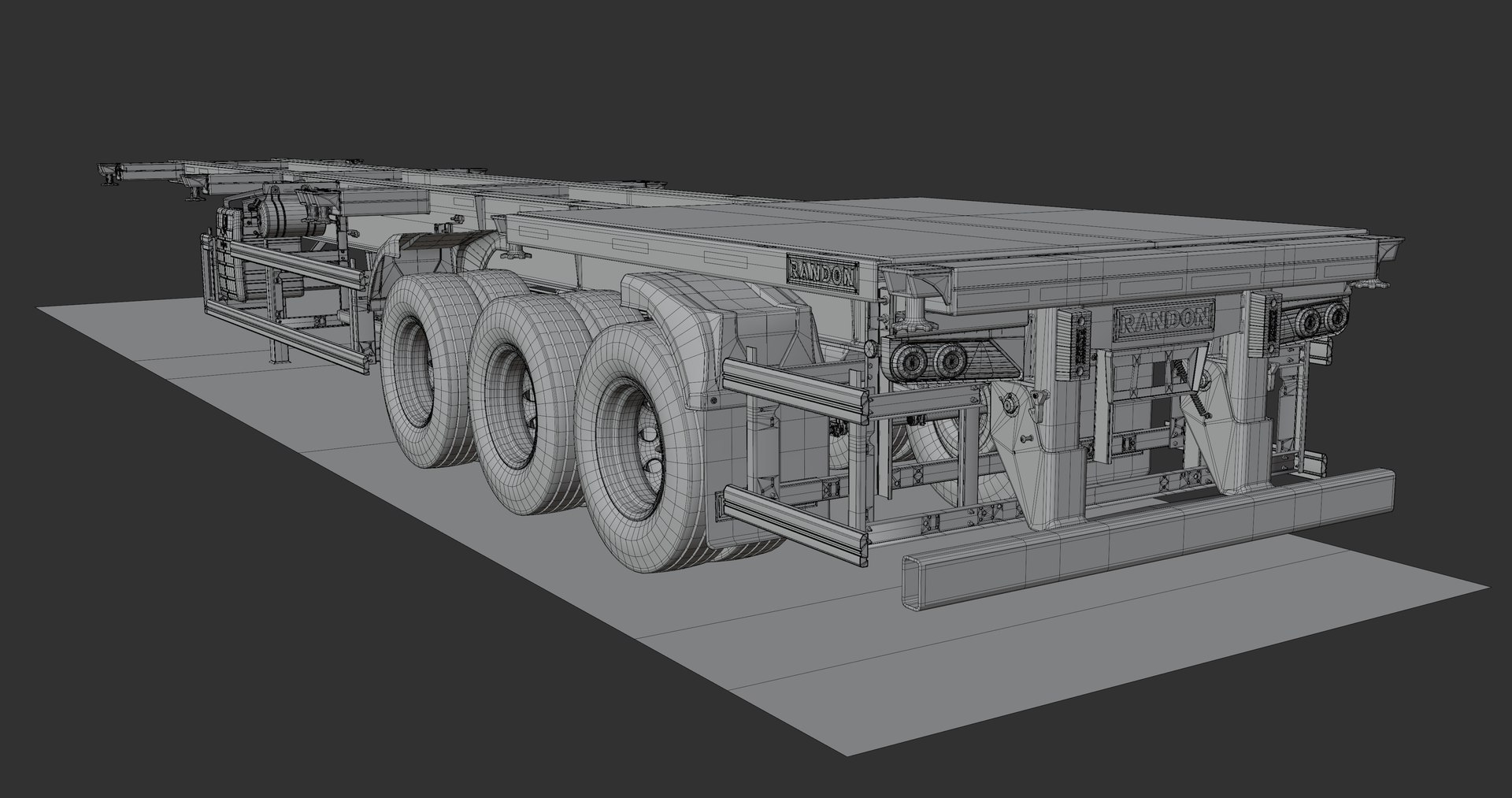Select the RANDON plate on the trailer side
The image size is (1512, 798).
click(x=822, y=273)
